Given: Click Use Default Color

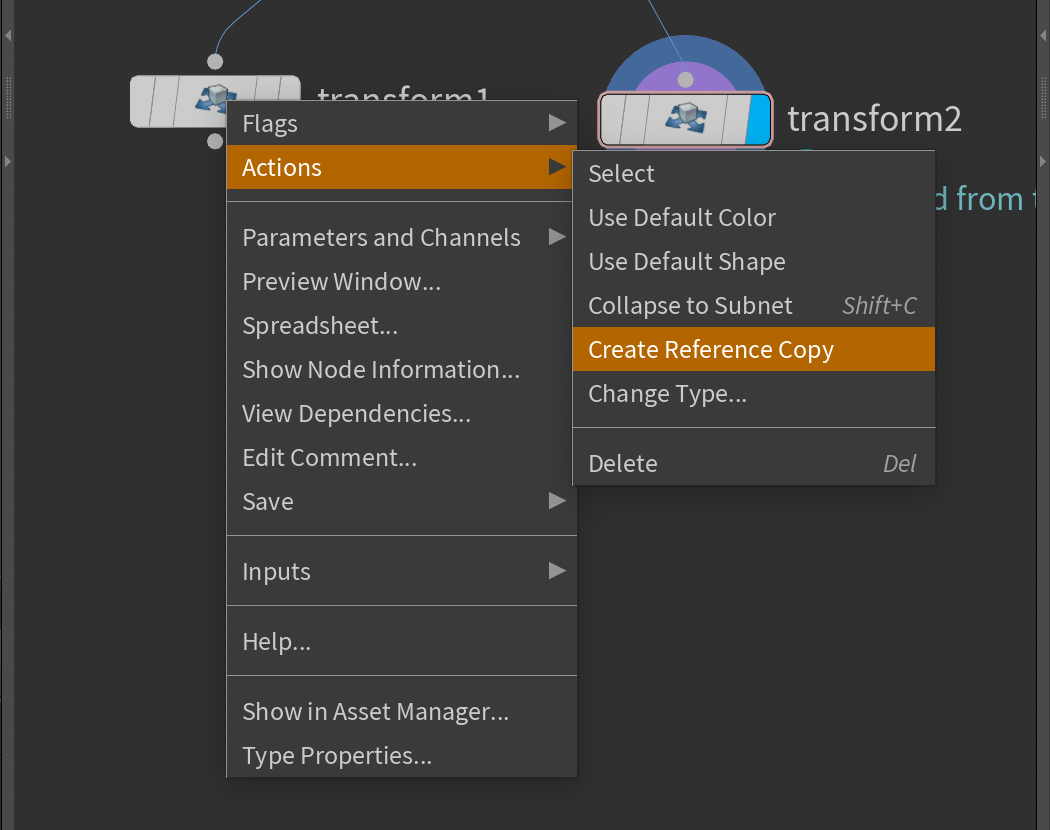Looking at the screenshot, I should (682, 218).
